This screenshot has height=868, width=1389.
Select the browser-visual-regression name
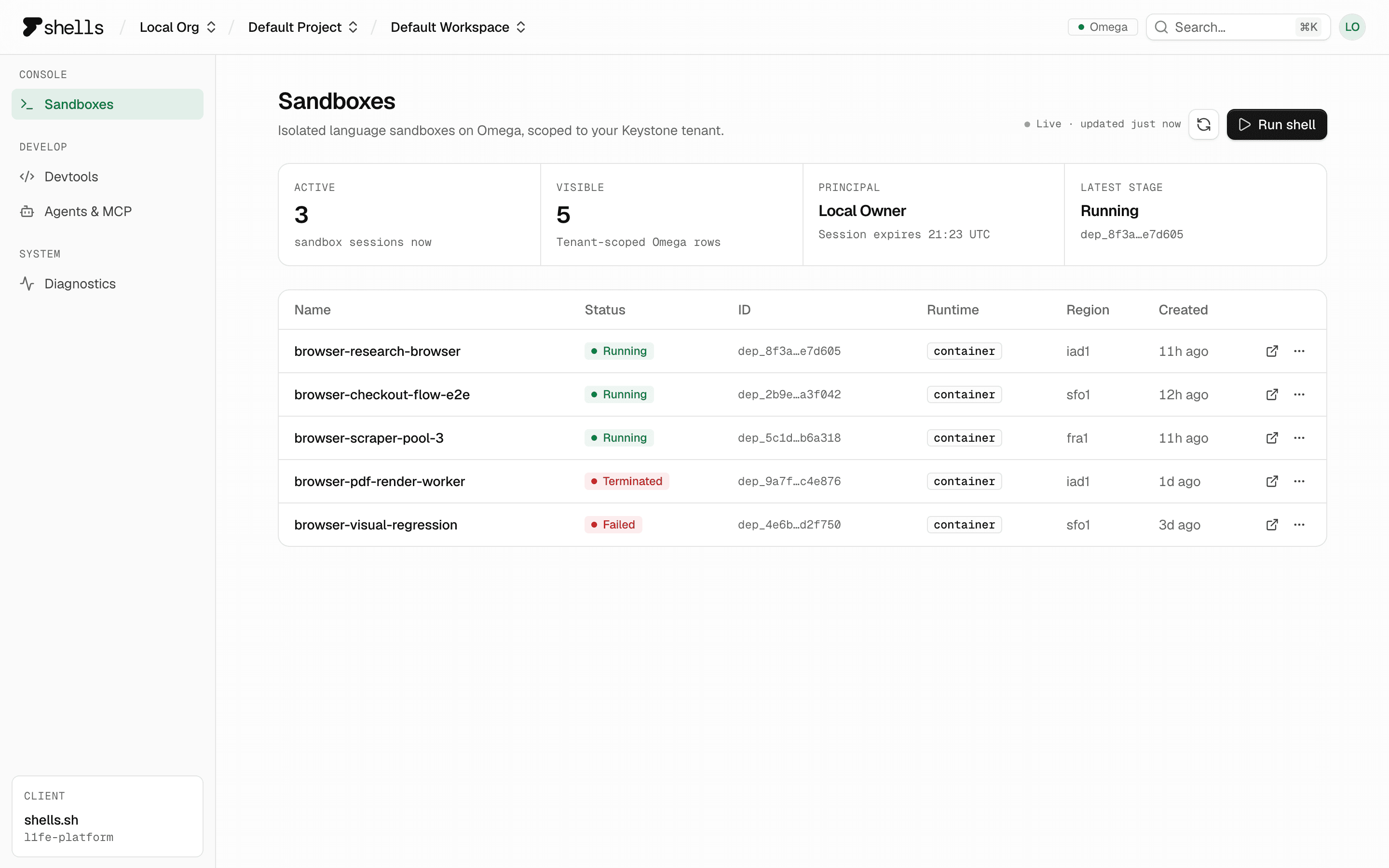pyautogui.click(x=375, y=525)
